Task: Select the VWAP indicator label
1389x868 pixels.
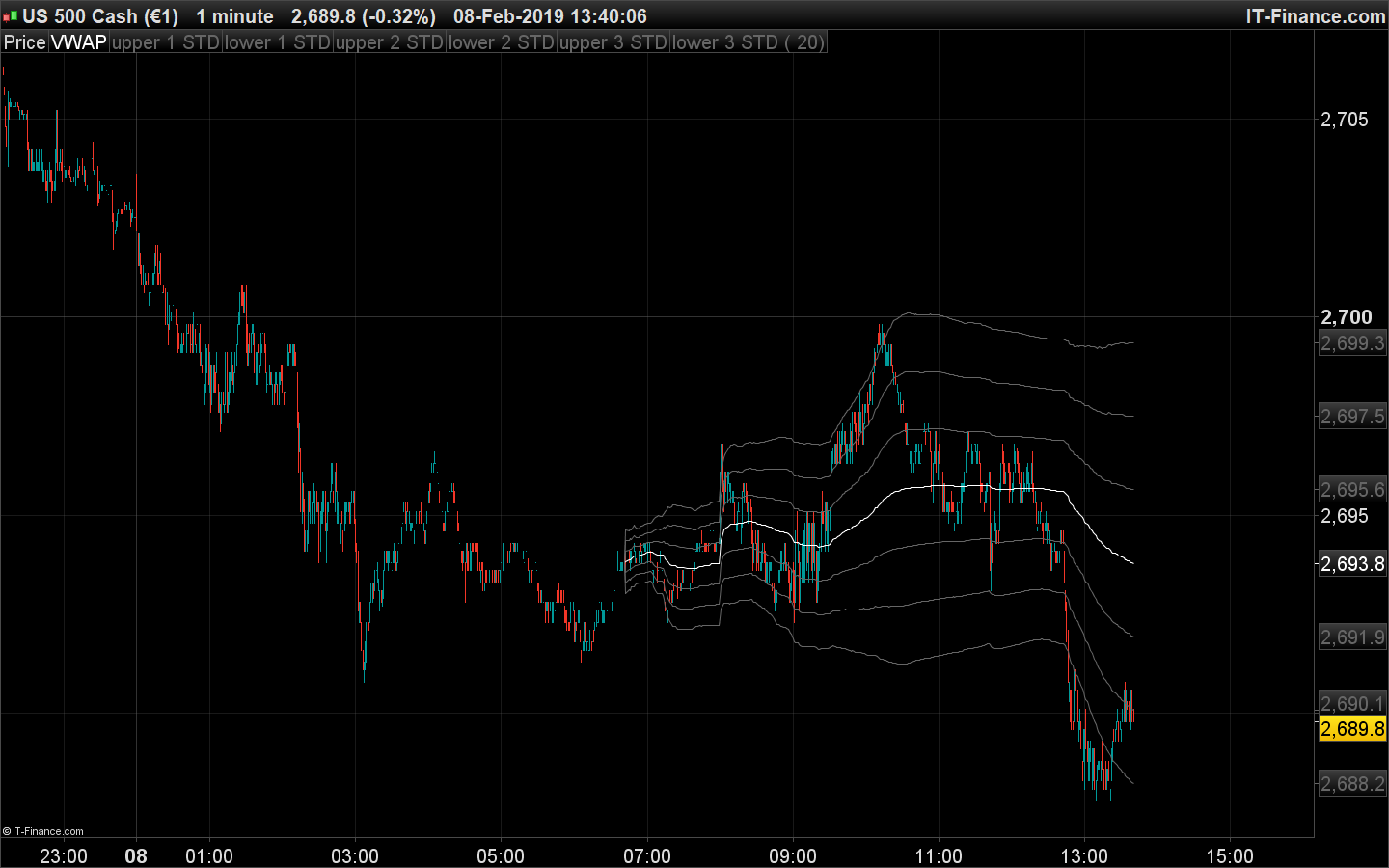Action: [x=79, y=42]
